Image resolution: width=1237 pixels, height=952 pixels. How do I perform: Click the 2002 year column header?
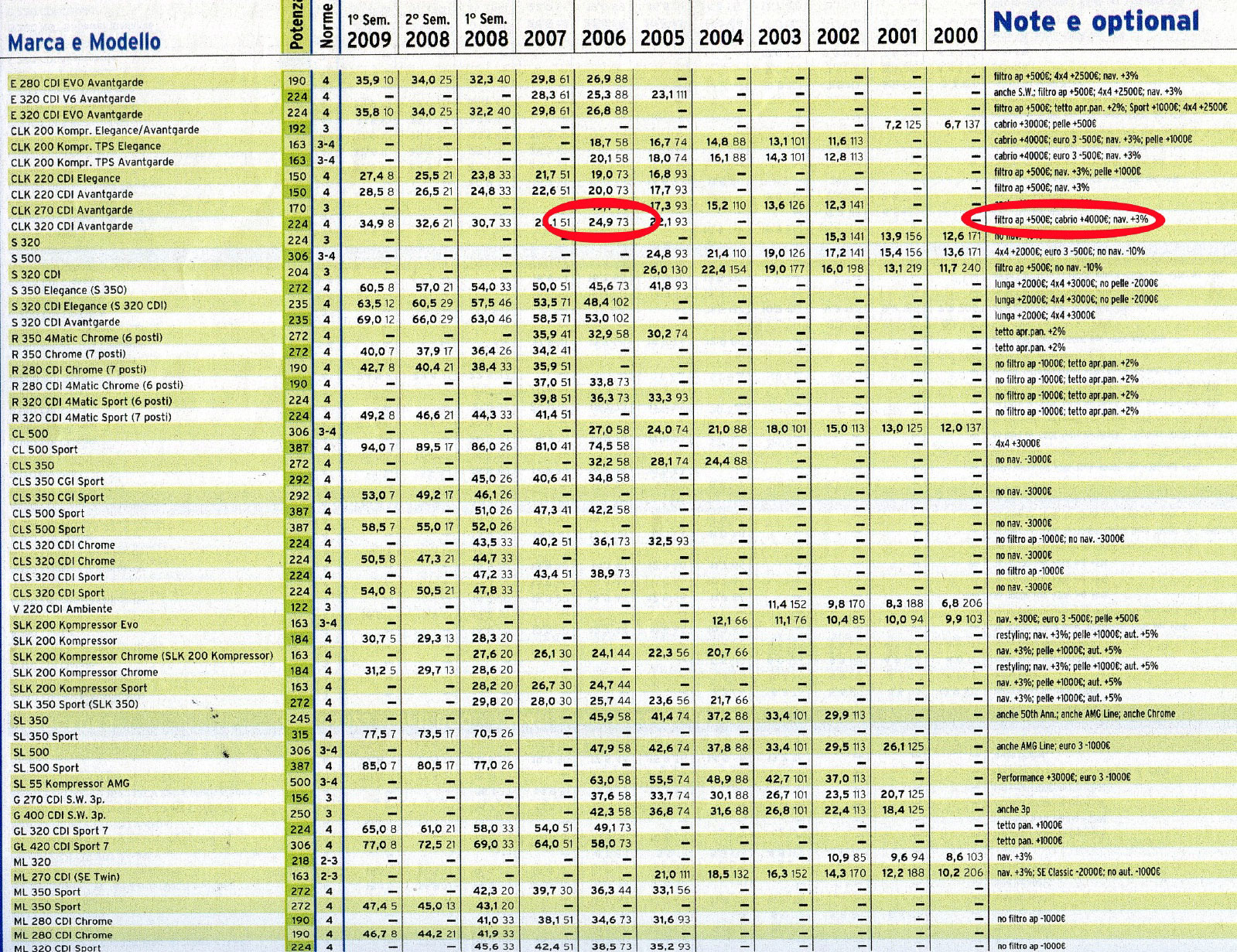(x=839, y=37)
